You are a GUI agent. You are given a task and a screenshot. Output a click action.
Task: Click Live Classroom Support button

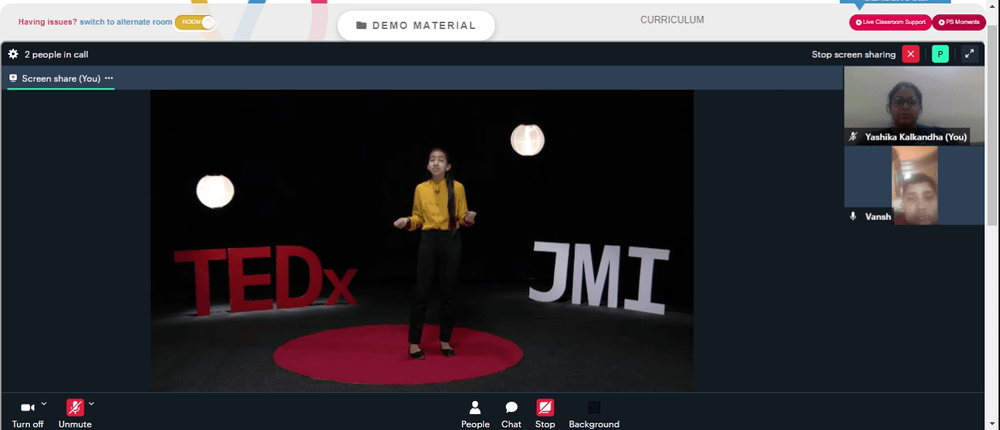pyautogui.click(x=890, y=22)
